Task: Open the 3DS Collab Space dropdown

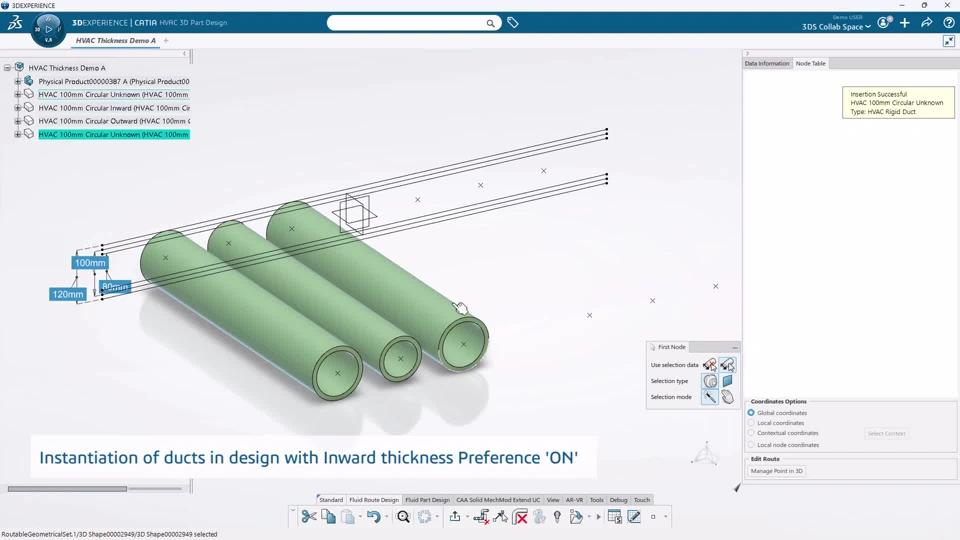Action: coord(836,27)
